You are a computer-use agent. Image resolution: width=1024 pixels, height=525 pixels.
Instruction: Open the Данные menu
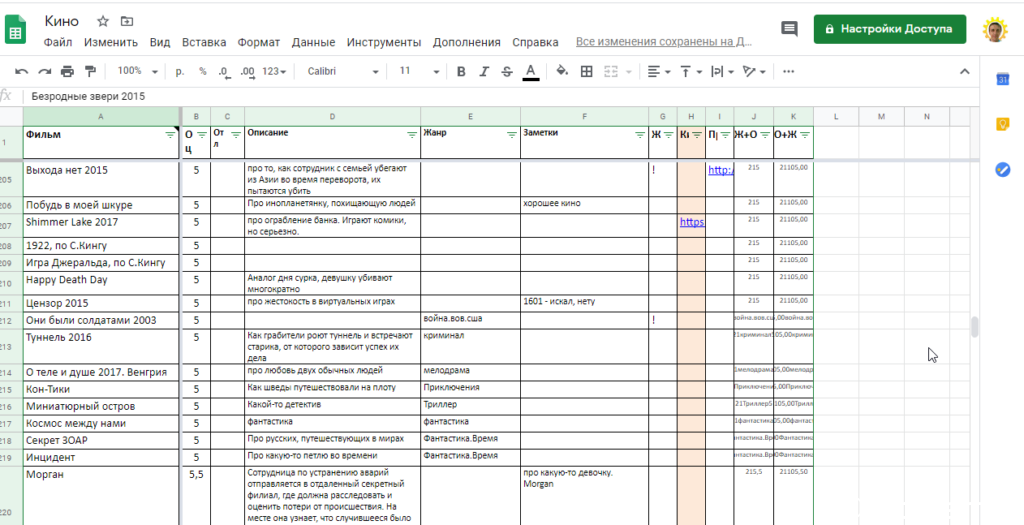313,42
